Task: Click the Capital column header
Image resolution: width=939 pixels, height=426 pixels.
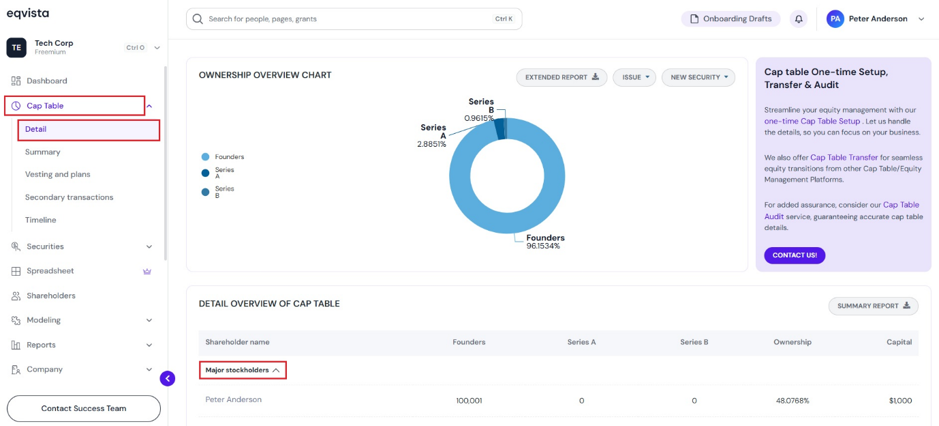Action: [899, 342]
